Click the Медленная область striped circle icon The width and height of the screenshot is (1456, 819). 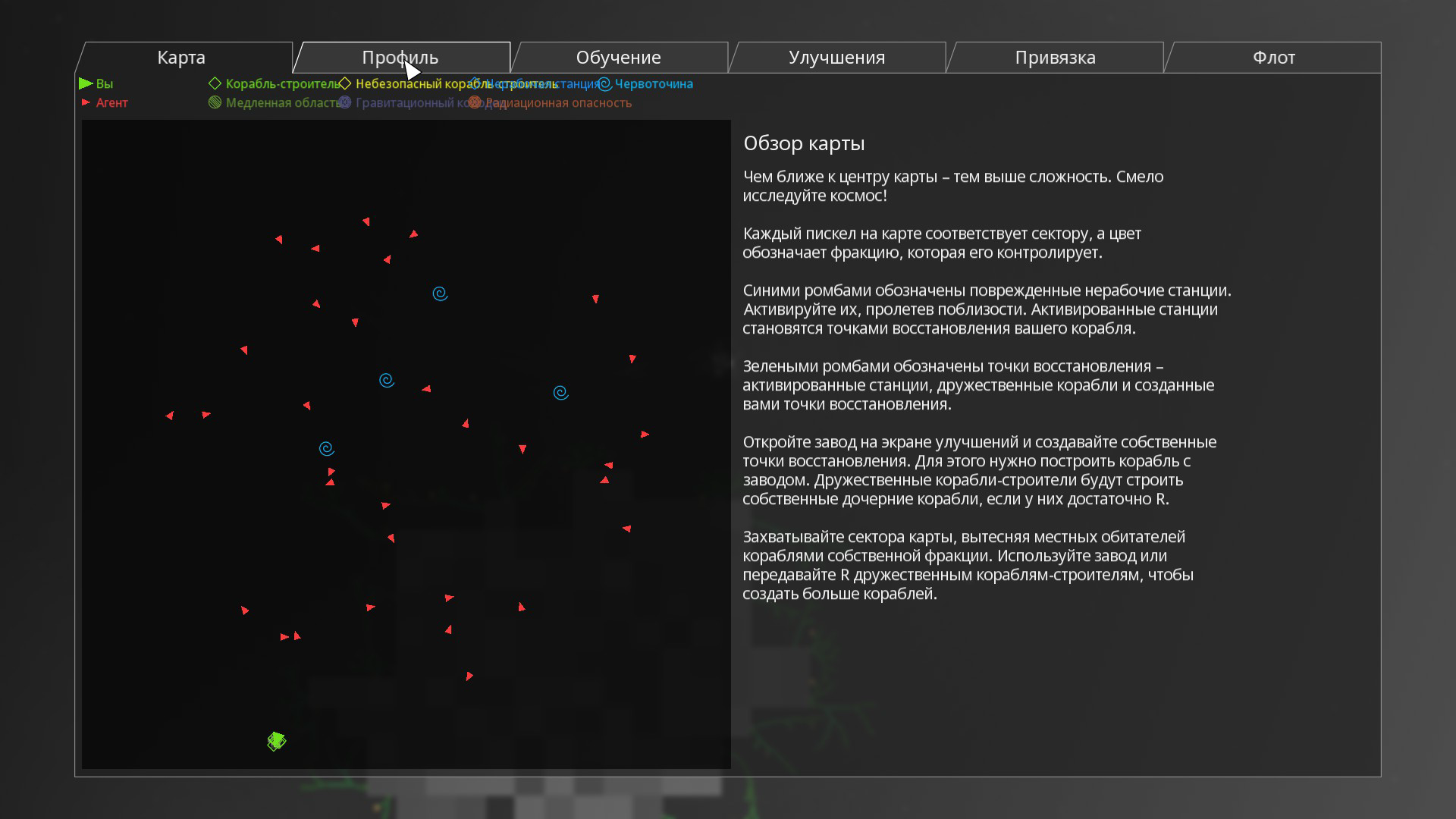tap(215, 102)
